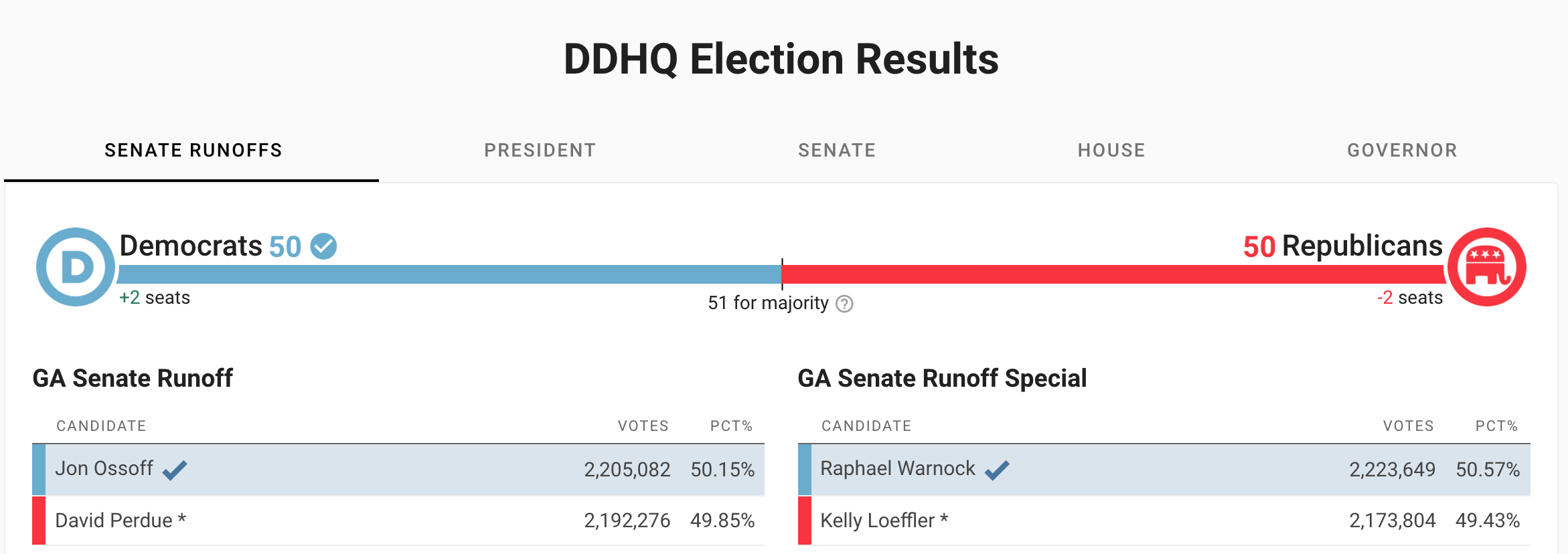
Task: Open the House tab
Action: coord(1111,151)
